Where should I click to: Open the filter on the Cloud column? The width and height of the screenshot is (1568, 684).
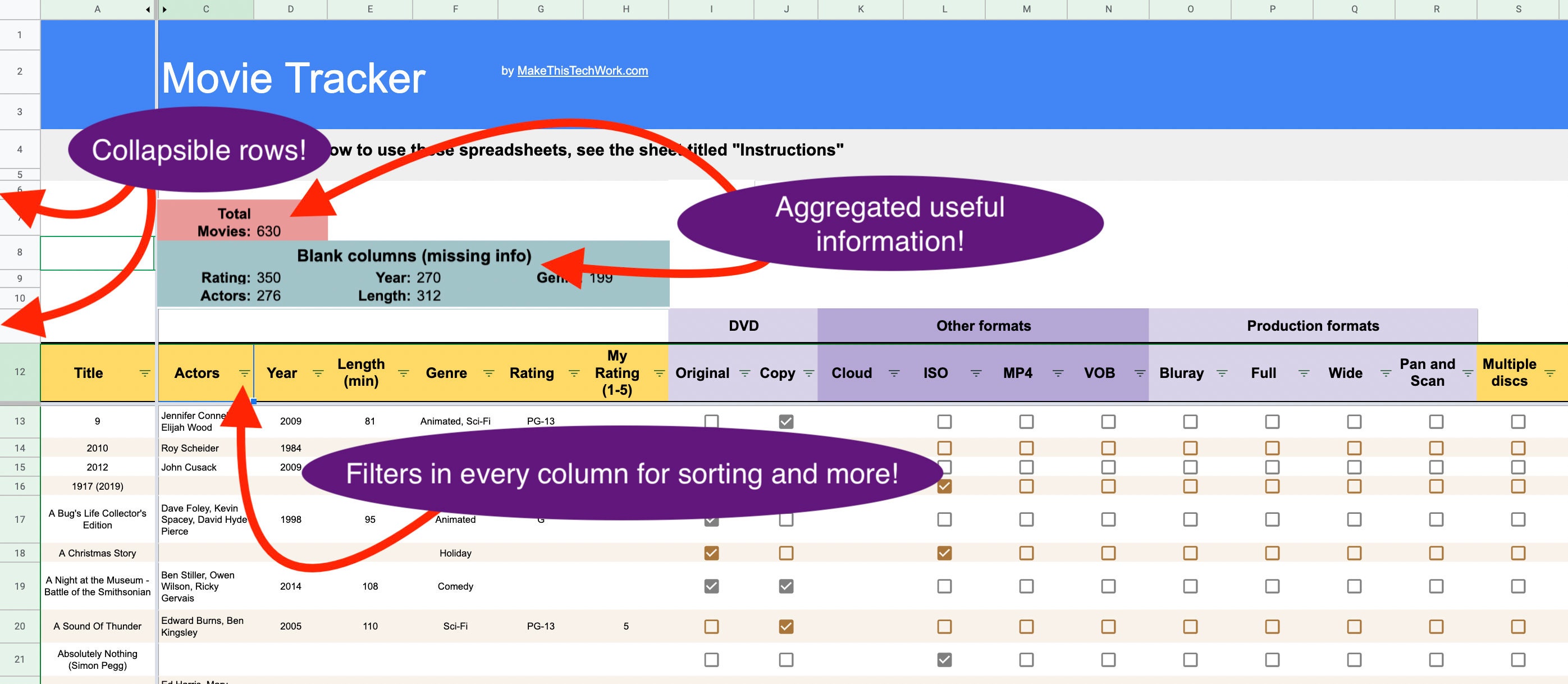pos(894,373)
